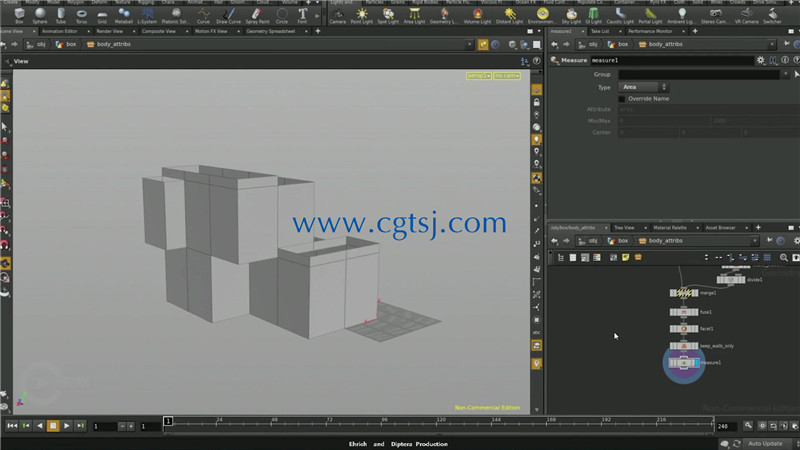800x450 pixels.
Task: Open the persp1 viewport menu
Action: pos(479,76)
